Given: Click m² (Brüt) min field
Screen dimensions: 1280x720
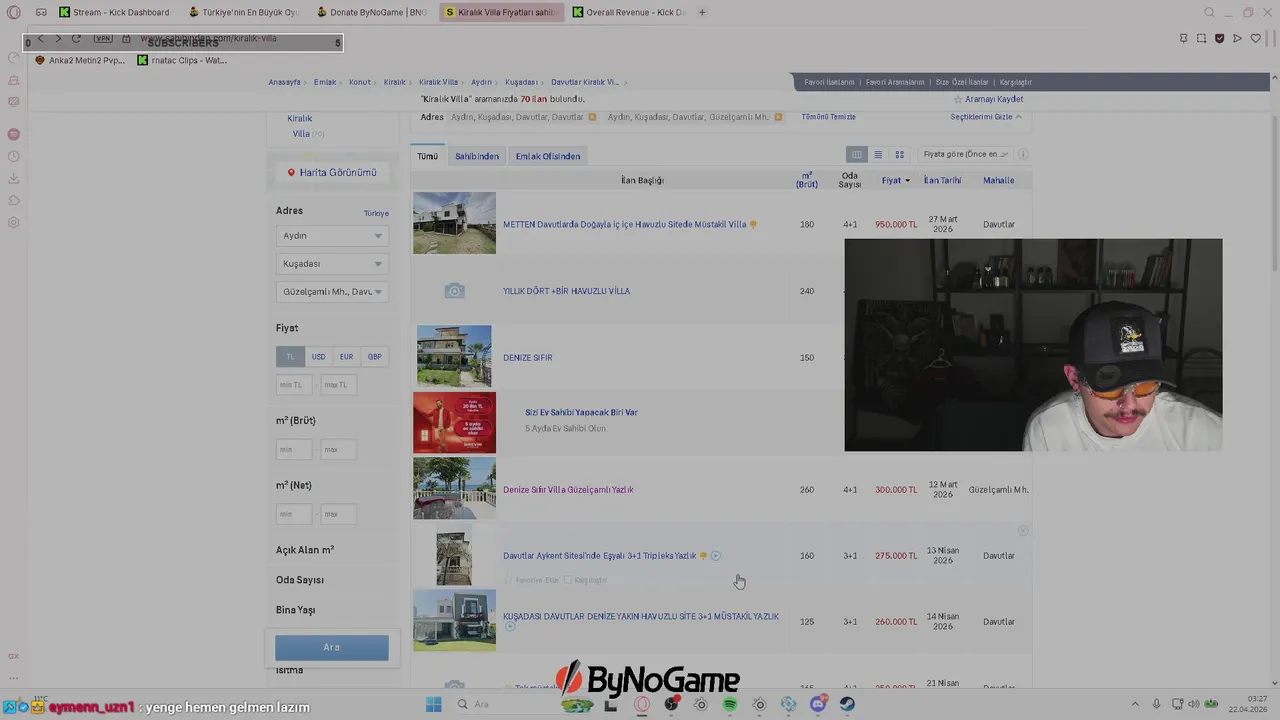Looking at the screenshot, I should click(292, 450).
